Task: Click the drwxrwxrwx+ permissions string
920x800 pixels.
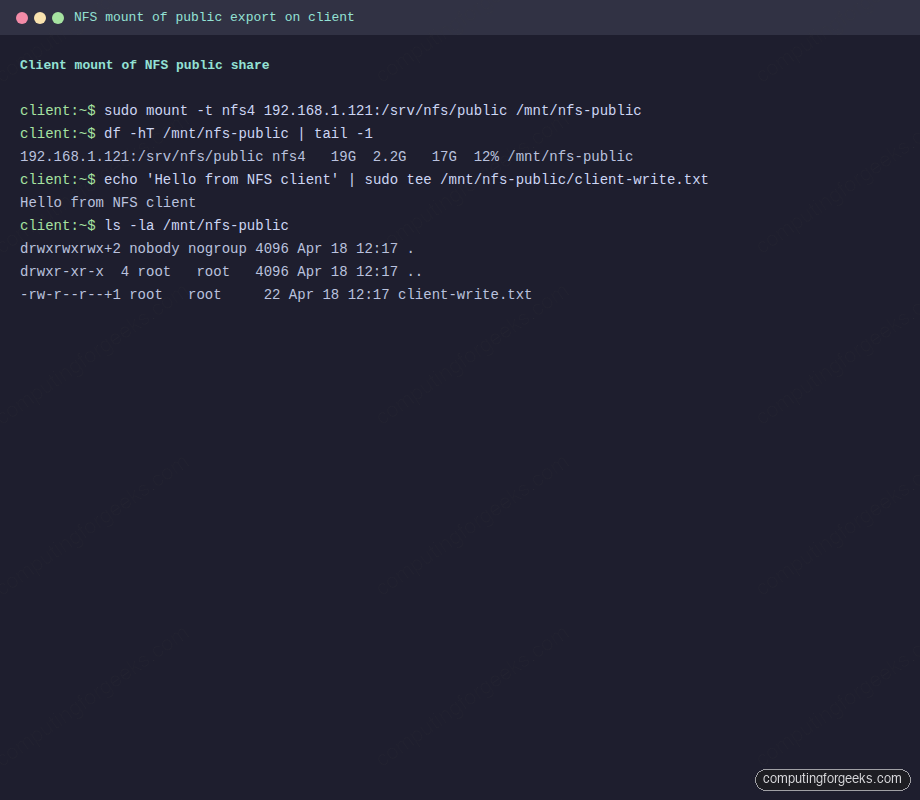Action: [x=63, y=248]
